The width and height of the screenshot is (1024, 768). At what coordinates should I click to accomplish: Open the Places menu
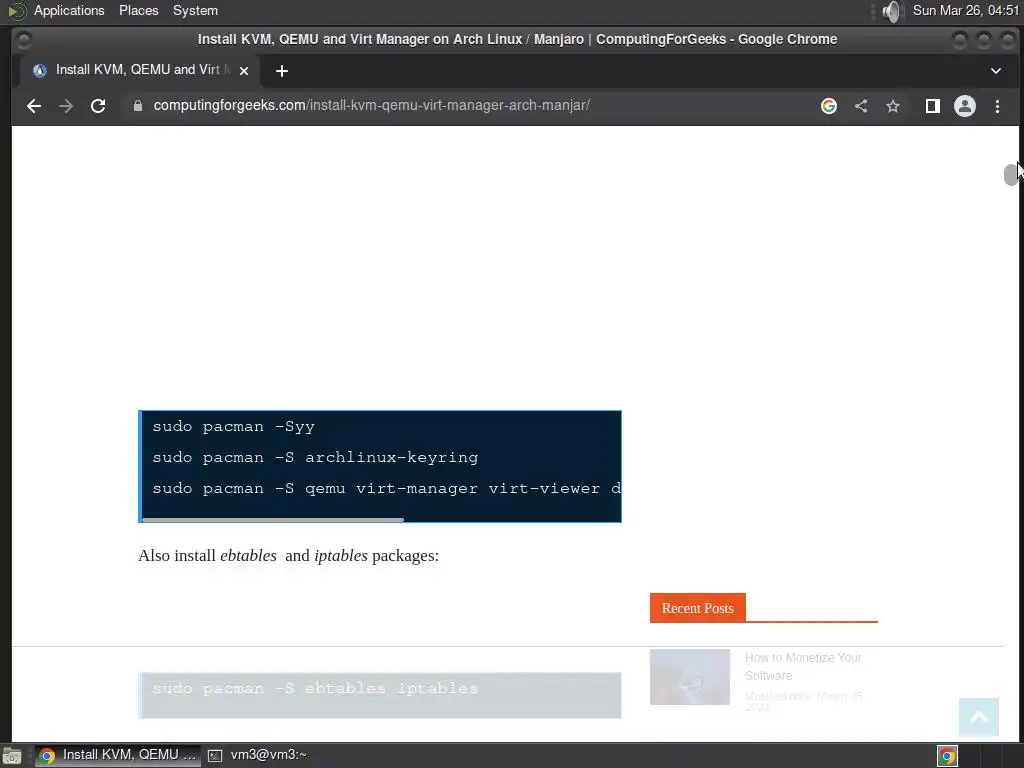pos(138,10)
